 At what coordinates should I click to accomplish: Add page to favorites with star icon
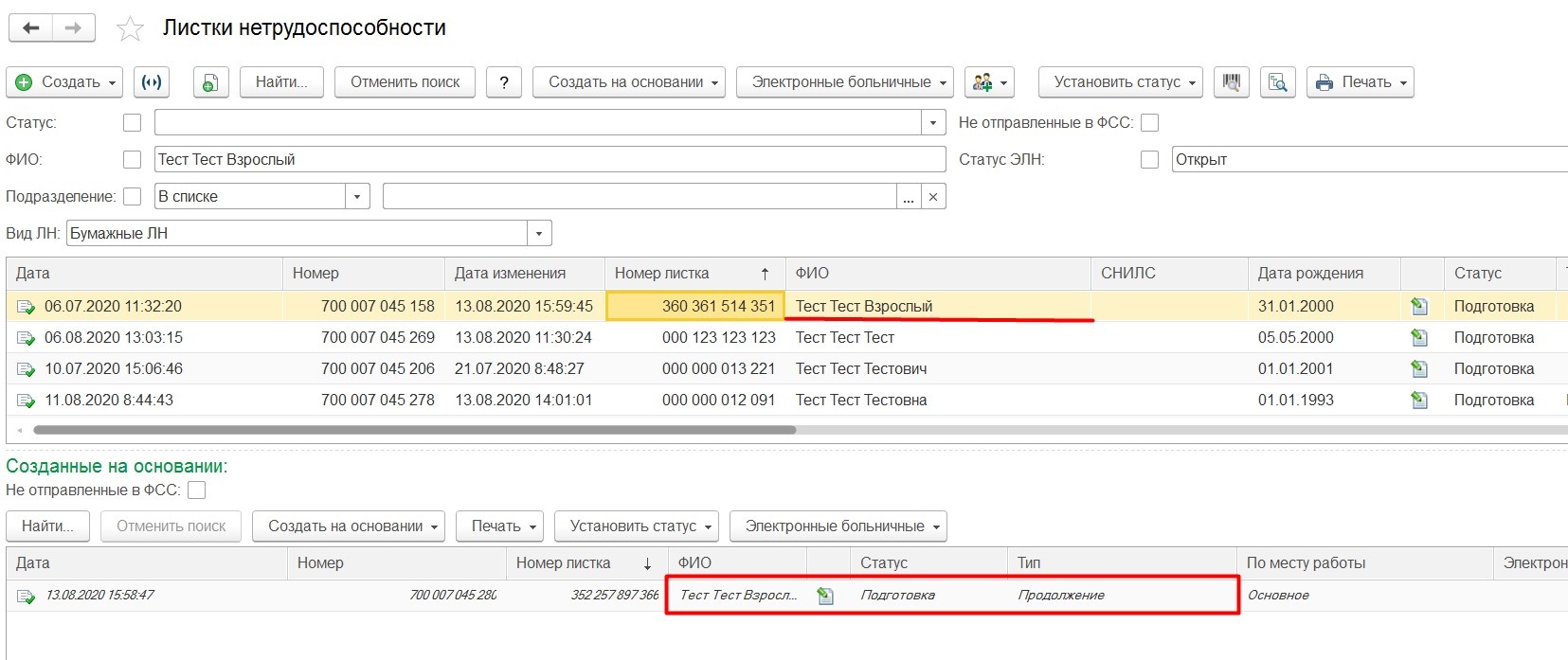(x=130, y=29)
